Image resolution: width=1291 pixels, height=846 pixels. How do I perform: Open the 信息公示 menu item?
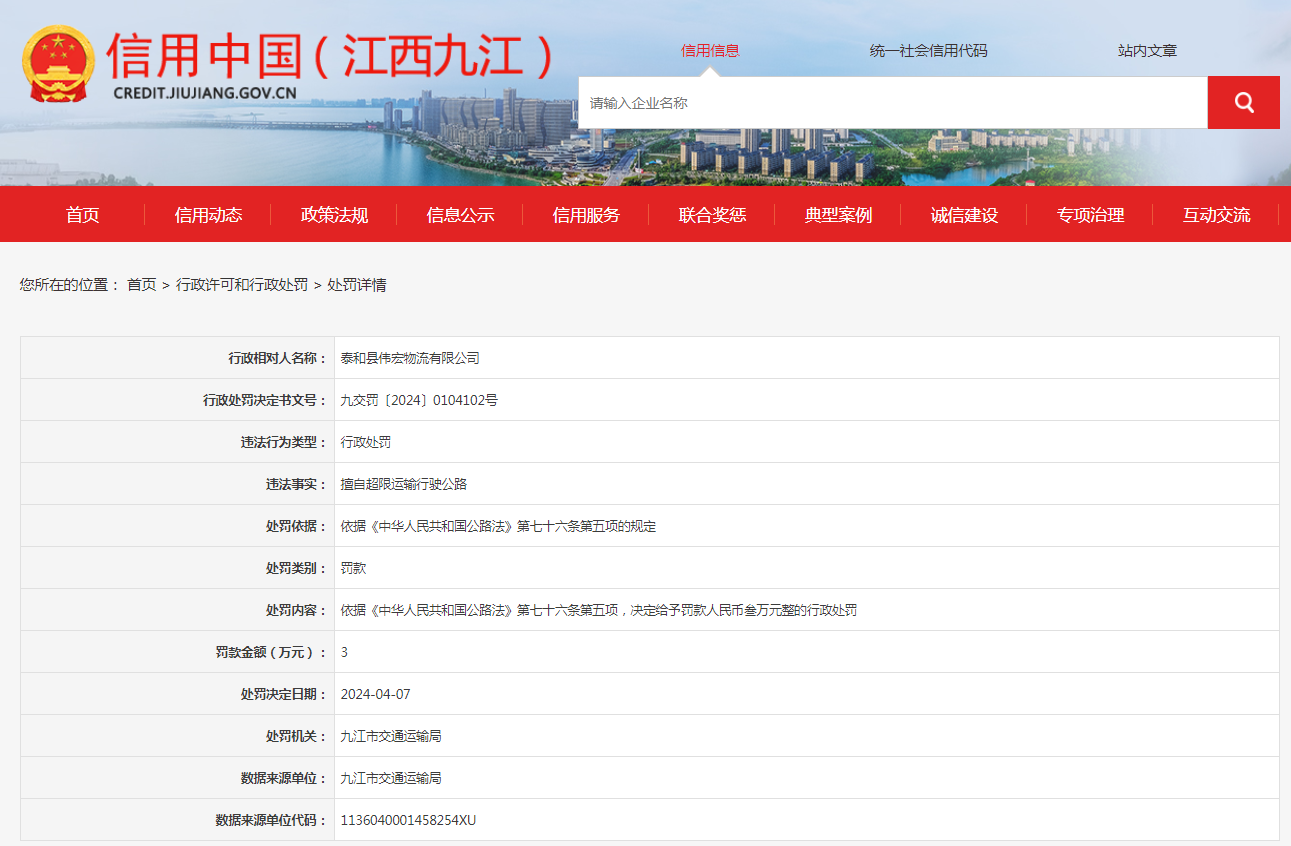point(460,215)
